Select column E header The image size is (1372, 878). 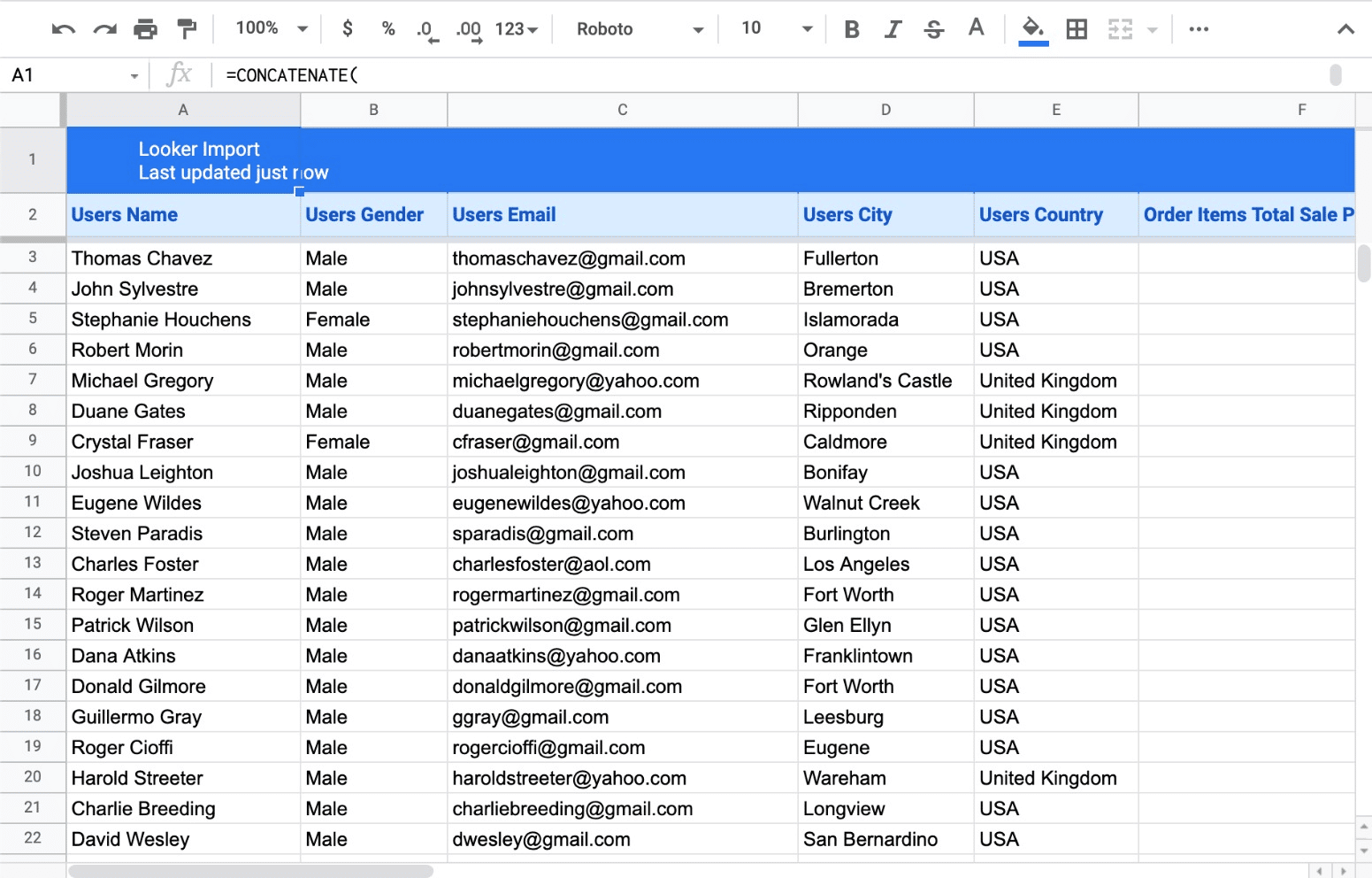click(1056, 110)
